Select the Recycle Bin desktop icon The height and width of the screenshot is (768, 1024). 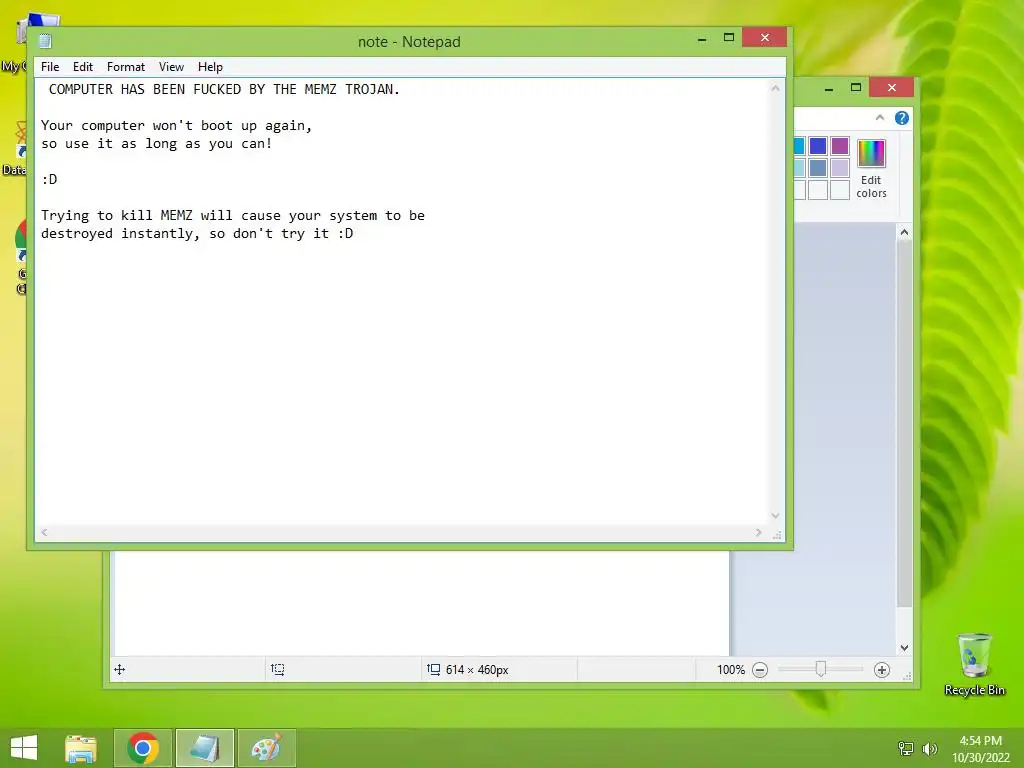pyautogui.click(x=974, y=664)
